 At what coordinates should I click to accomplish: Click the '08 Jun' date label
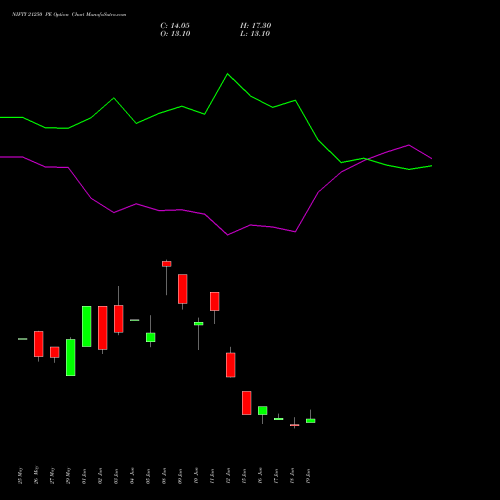tap(165, 476)
